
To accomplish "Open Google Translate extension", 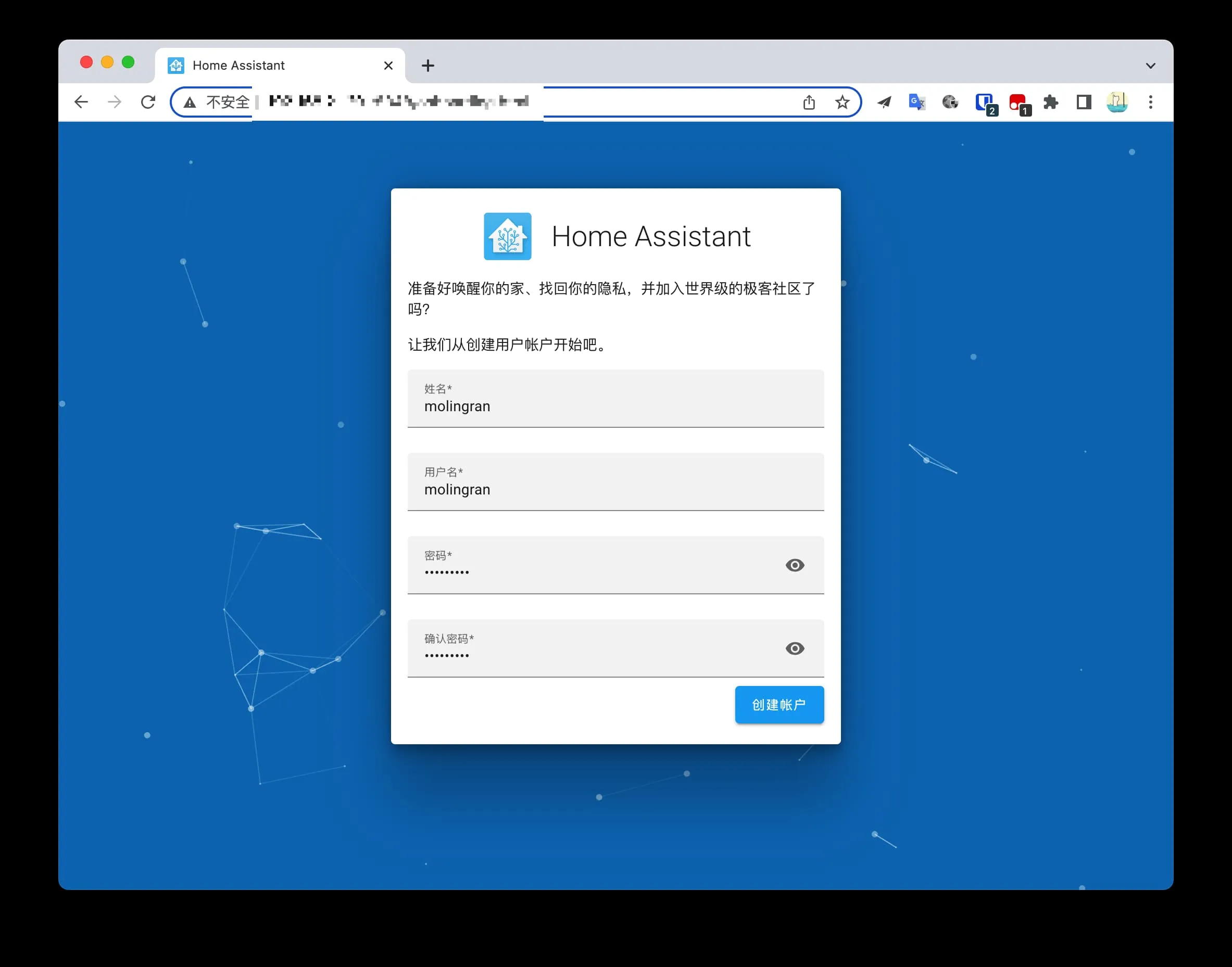I will [x=916, y=102].
